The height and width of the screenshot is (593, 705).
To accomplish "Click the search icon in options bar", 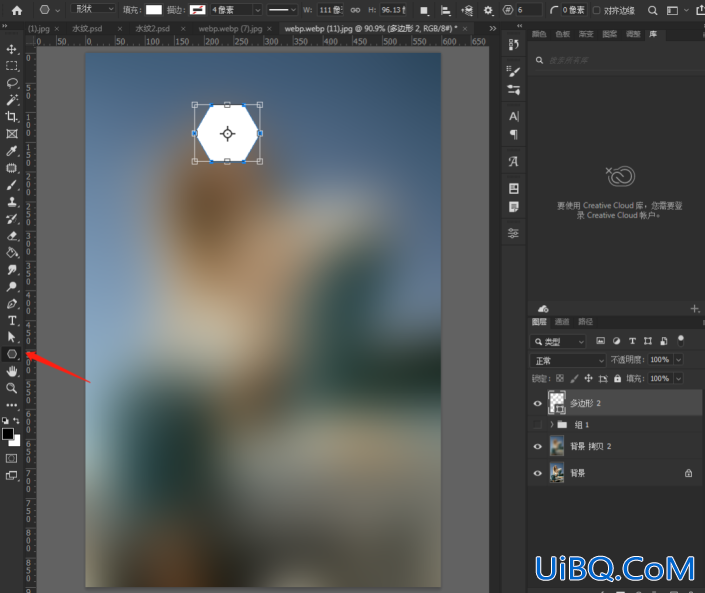I will click(652, 10).
